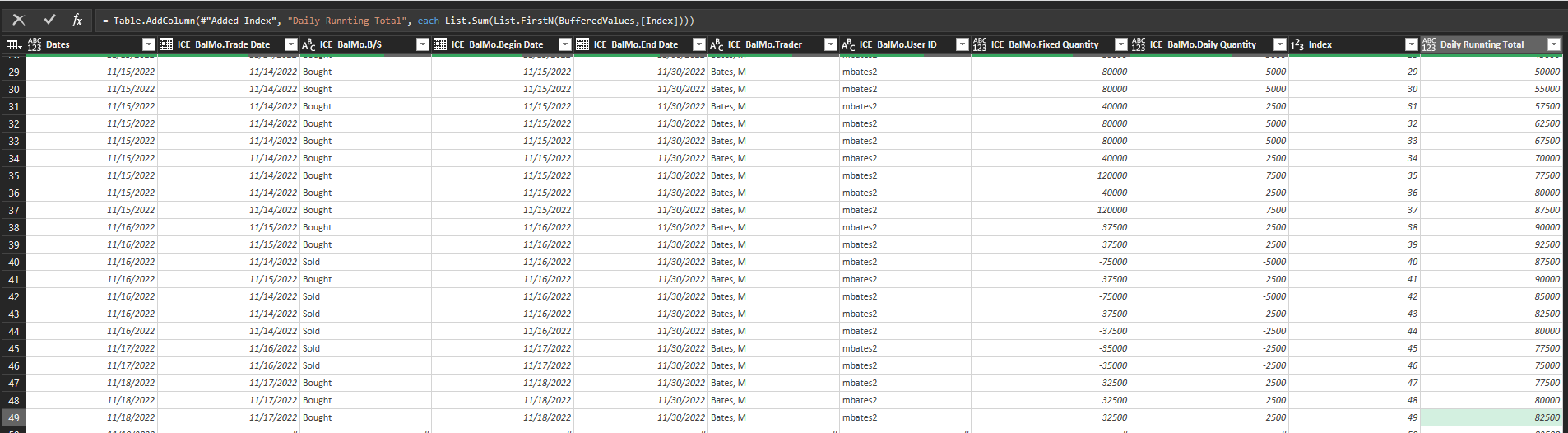This screenshot has height=433, width=1568.
Task: Change data type icon of Dates column
Action: coord(35,44)
